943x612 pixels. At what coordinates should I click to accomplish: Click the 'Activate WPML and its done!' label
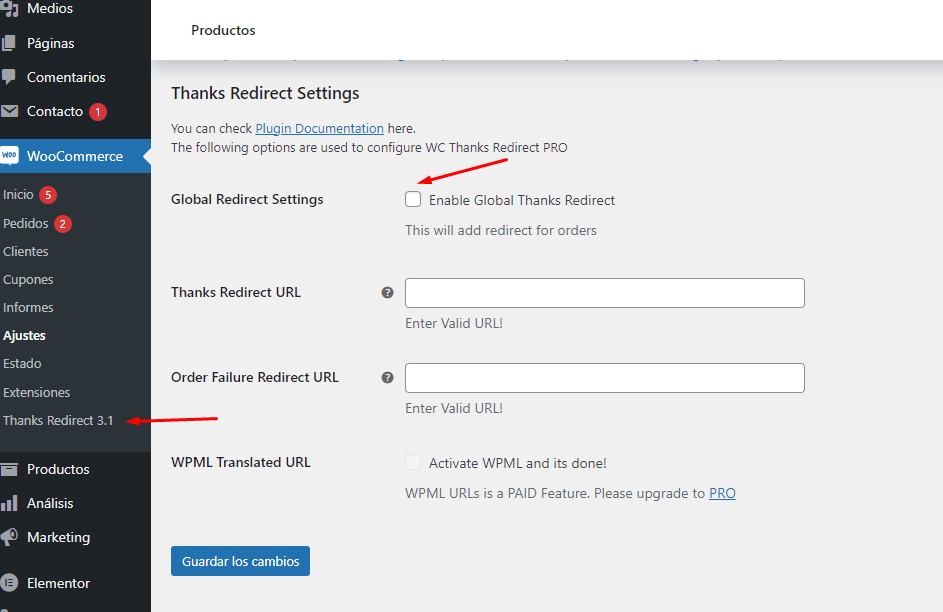518,463
